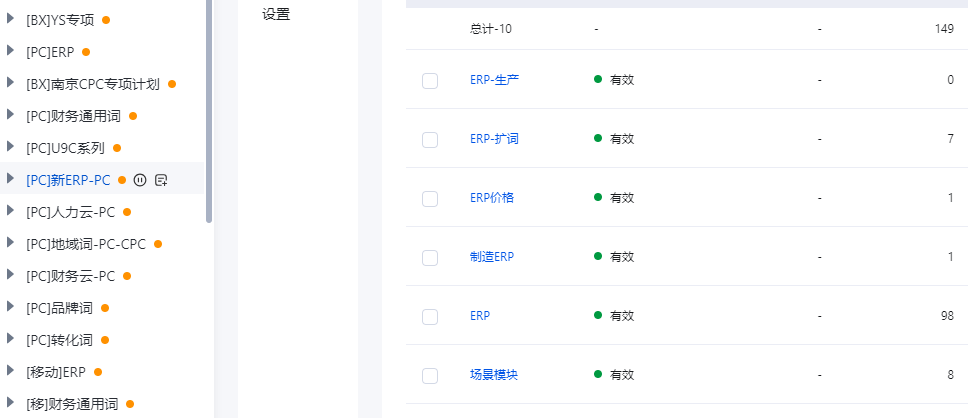Select the ERP价格 row checkbox
Screen dimensions: 968x418
coord(430,199)
